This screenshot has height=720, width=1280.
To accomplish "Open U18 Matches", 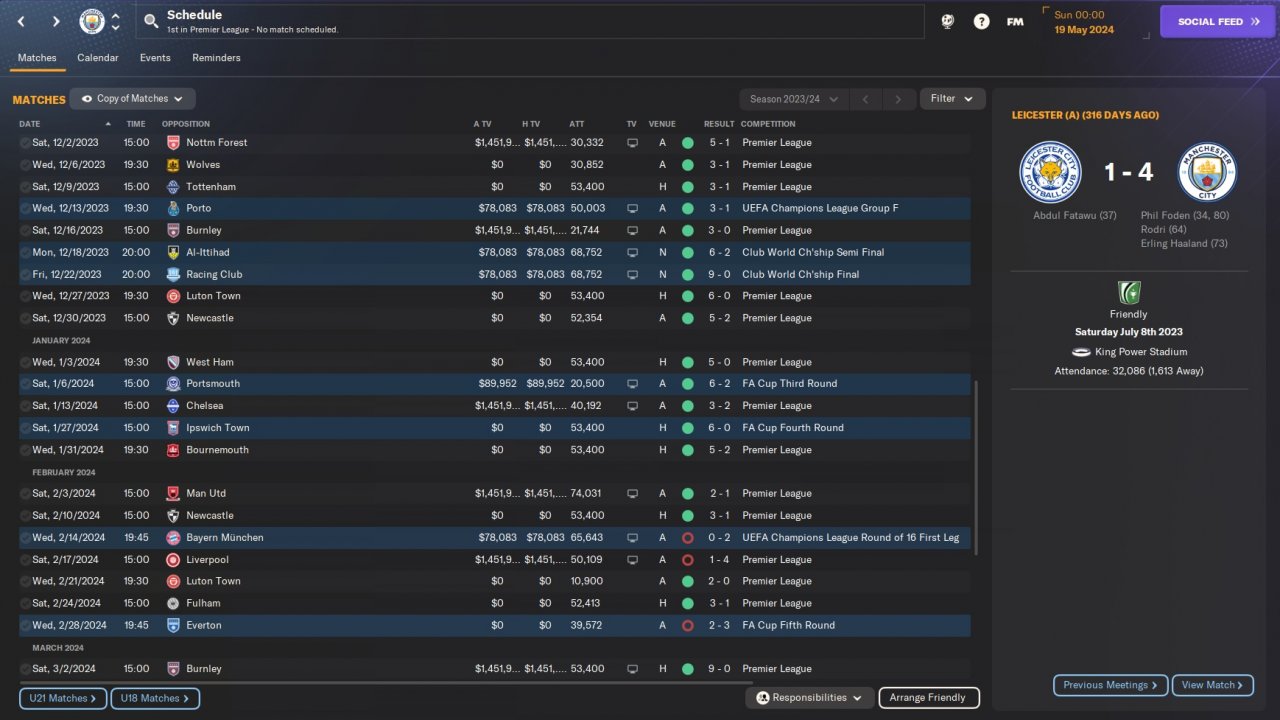I will 155,698.
